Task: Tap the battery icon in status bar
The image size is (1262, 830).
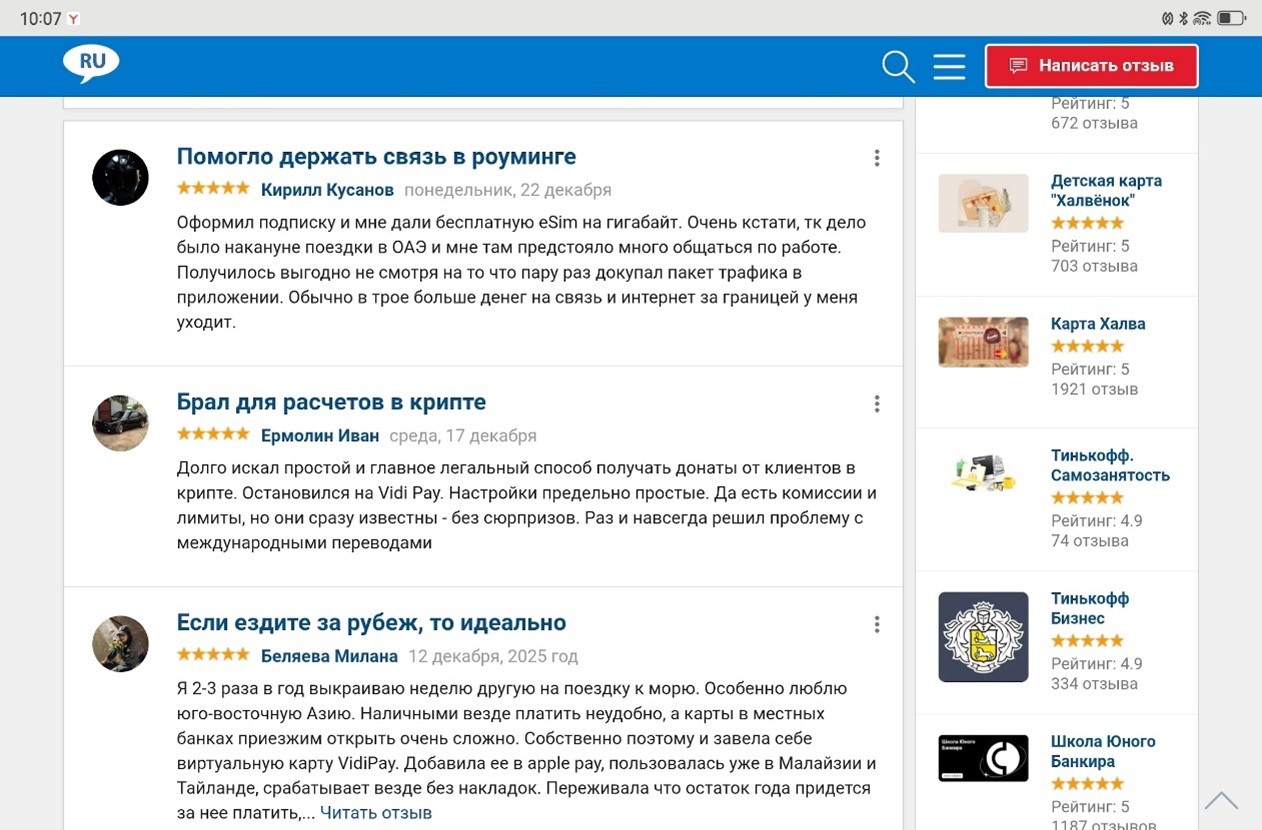Action: pos(1231,18)
